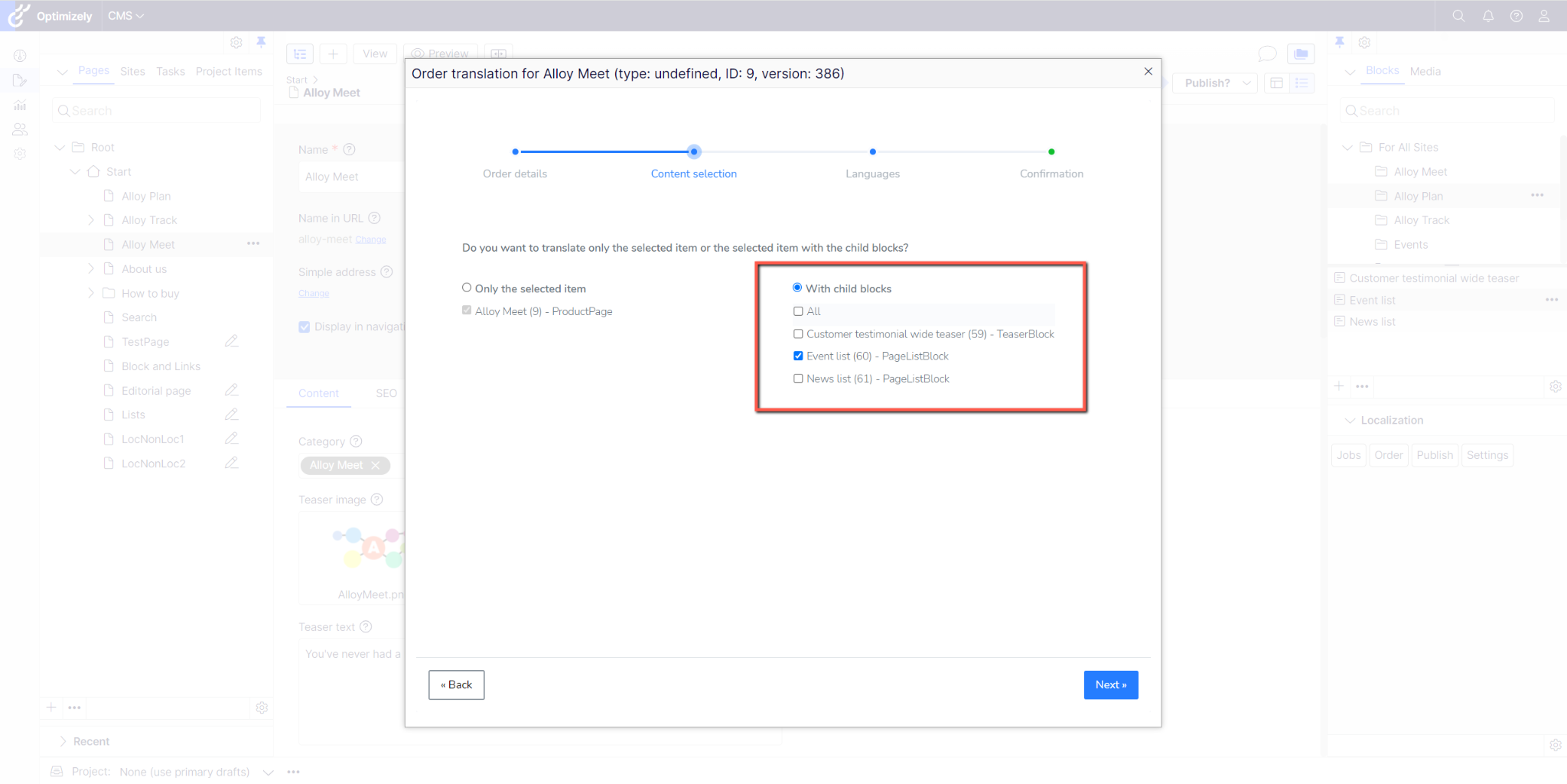Click the reports chart icon in left sidebar

click(x=20, y=105)
